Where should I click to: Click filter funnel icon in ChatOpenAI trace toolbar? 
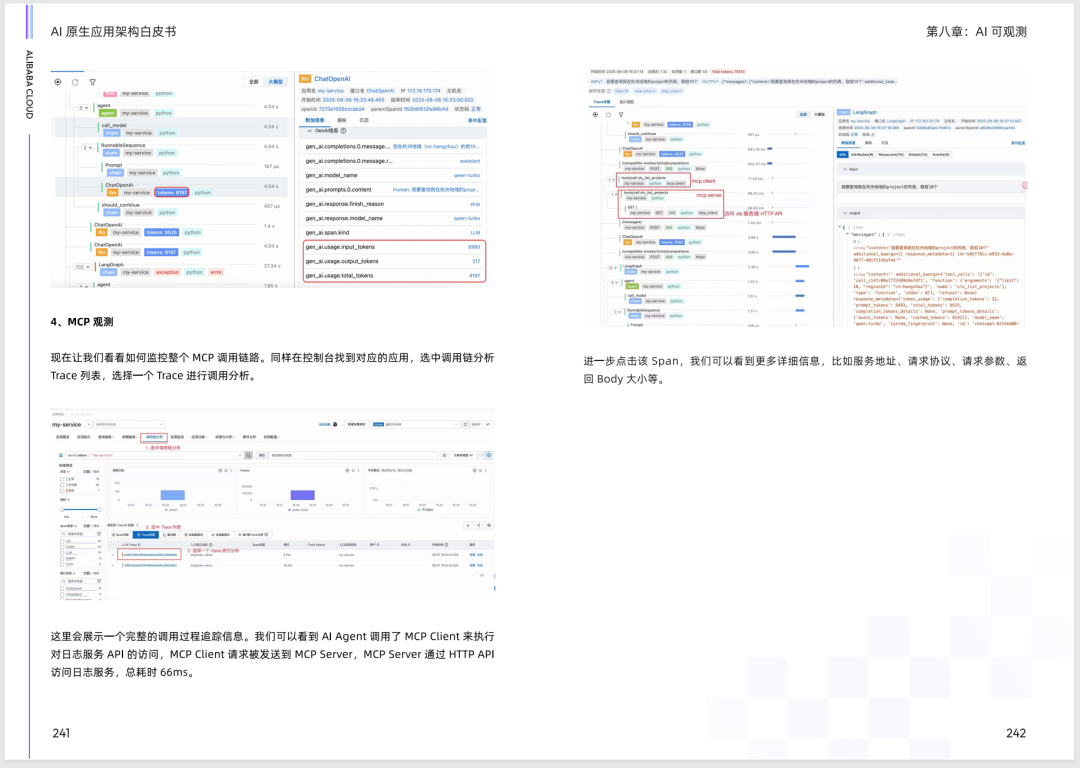point(92,82)
